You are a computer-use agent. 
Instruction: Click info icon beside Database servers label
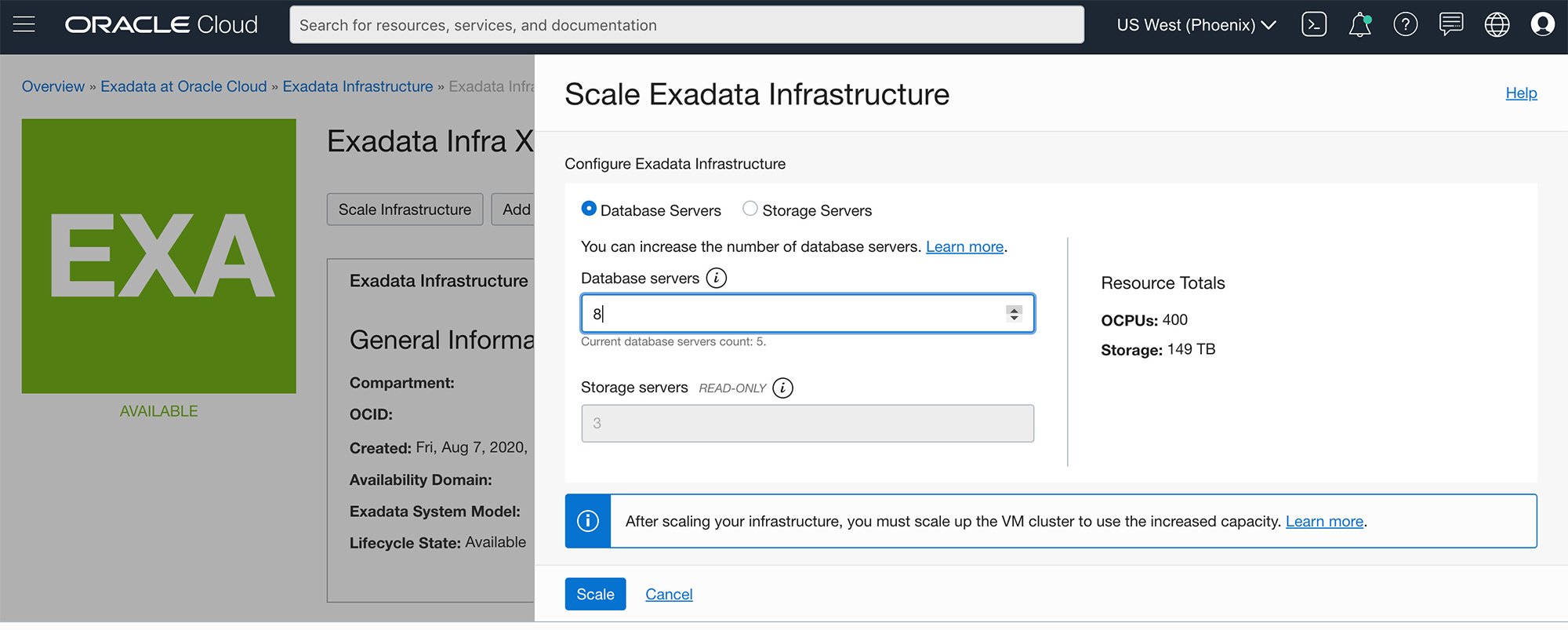(x=716, y=278)
